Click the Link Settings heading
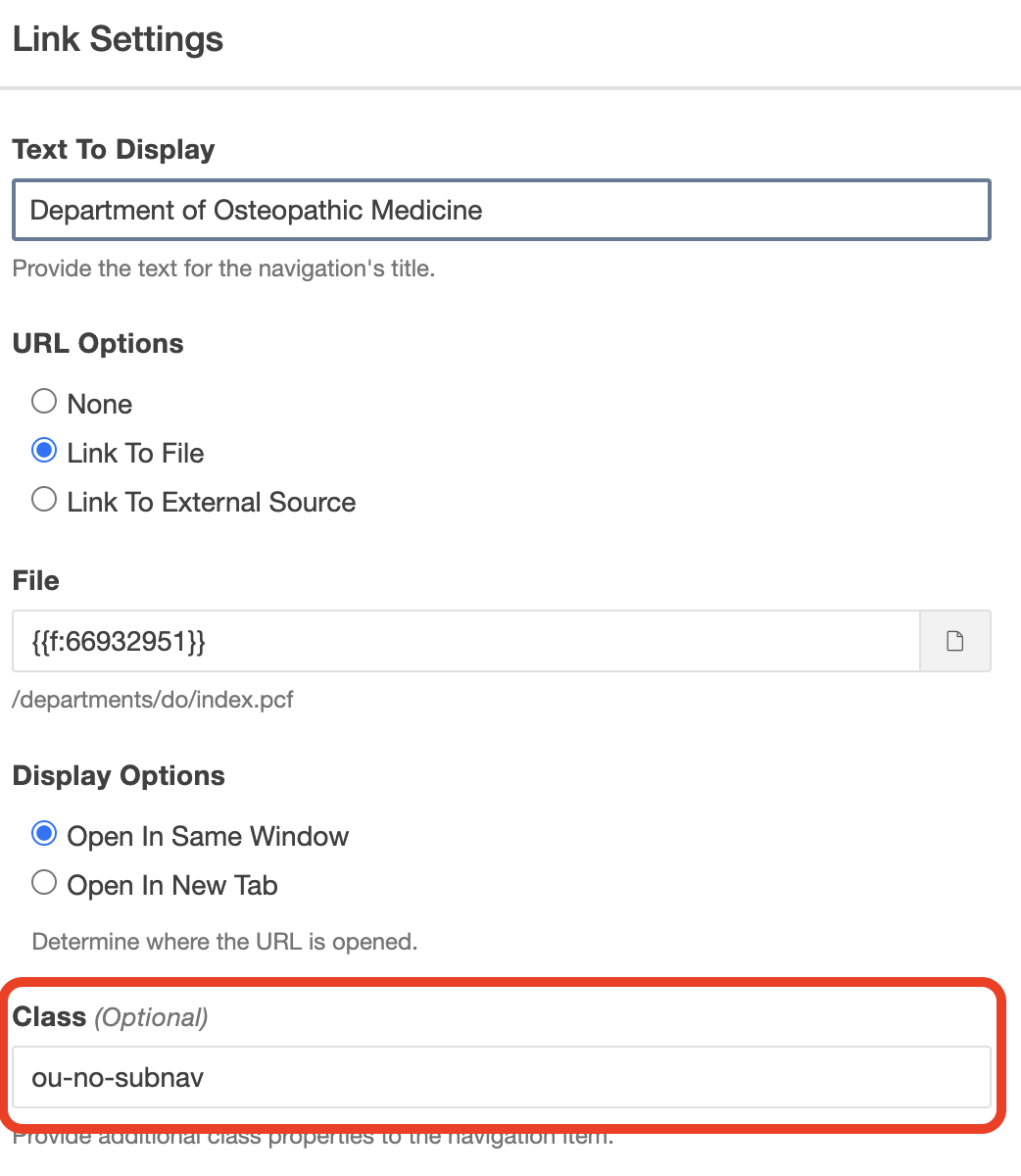This screenshot has height=1176, width=1021. tap(118, 39)
